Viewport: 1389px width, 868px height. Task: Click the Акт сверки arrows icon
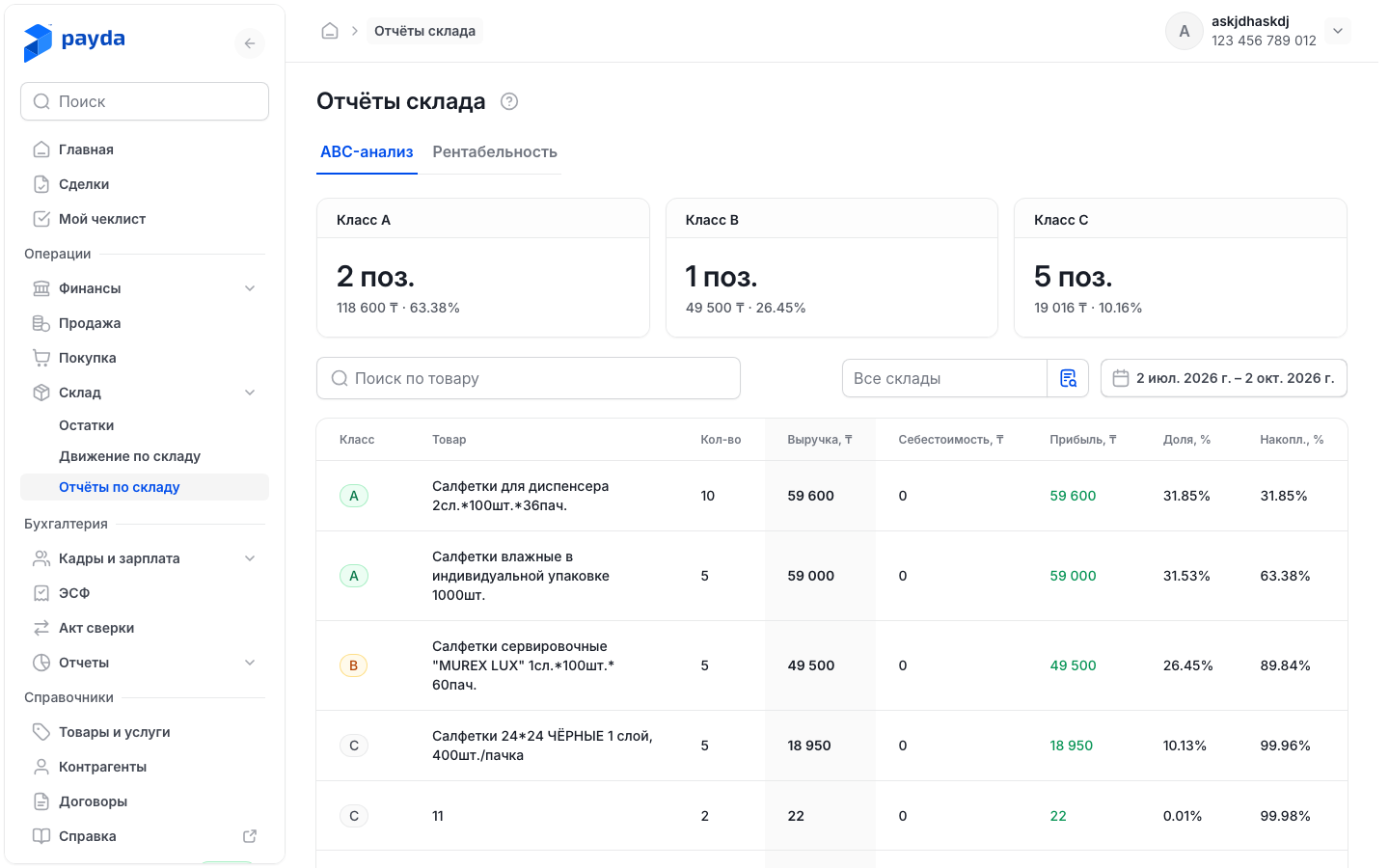41,628
